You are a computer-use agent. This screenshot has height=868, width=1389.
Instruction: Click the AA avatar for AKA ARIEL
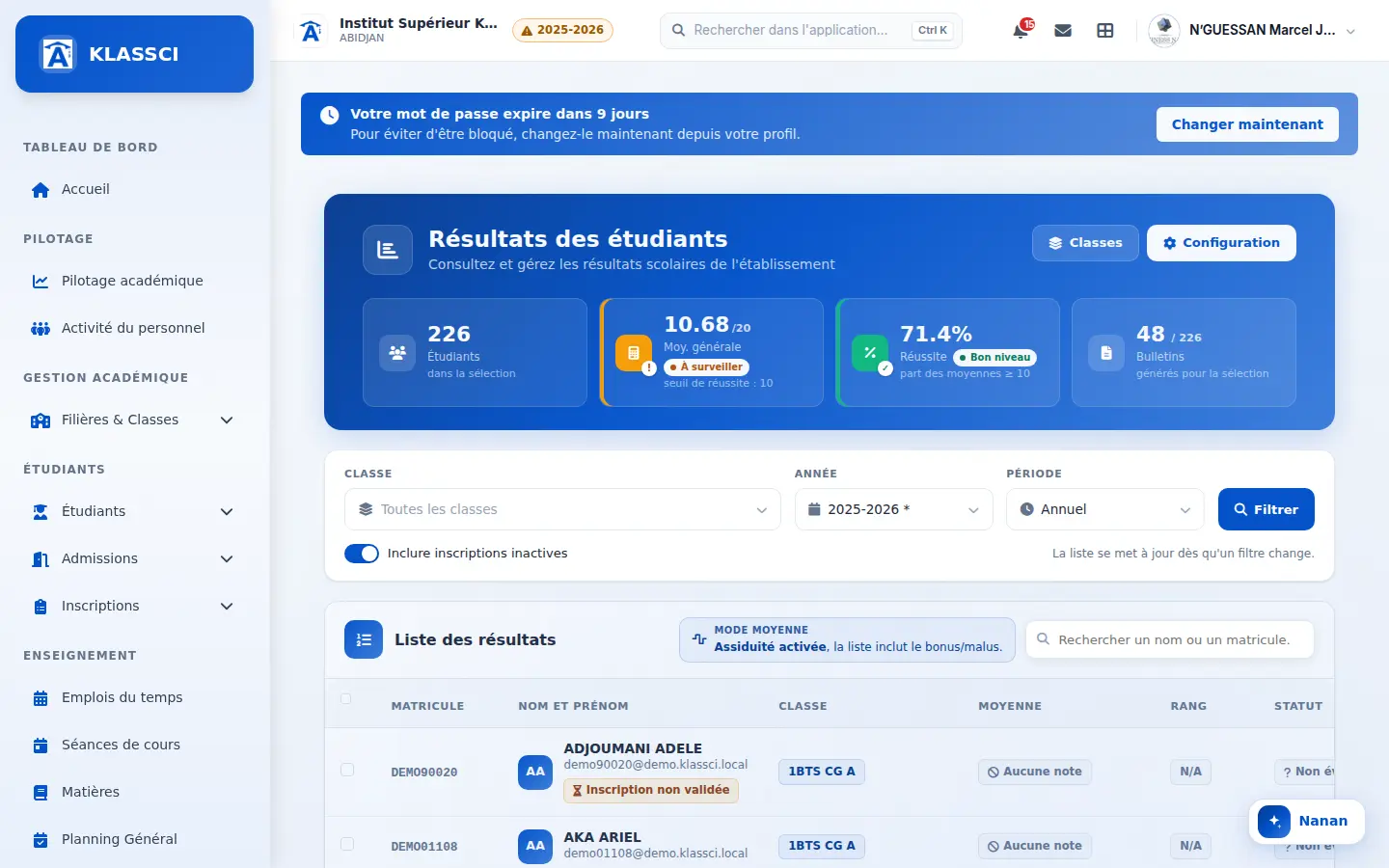[x=535, y=846]
